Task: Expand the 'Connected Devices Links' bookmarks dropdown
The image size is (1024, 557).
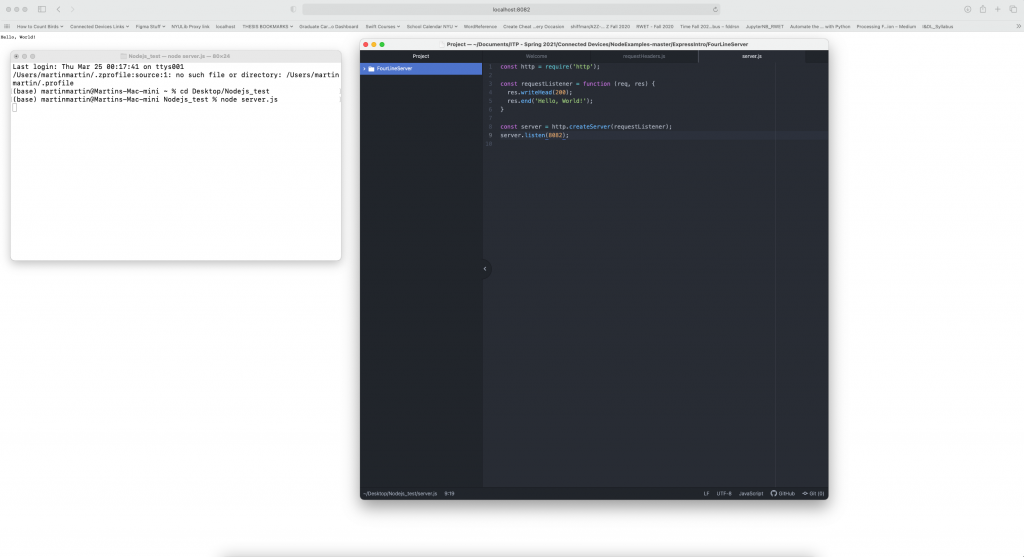Action: 96,26
